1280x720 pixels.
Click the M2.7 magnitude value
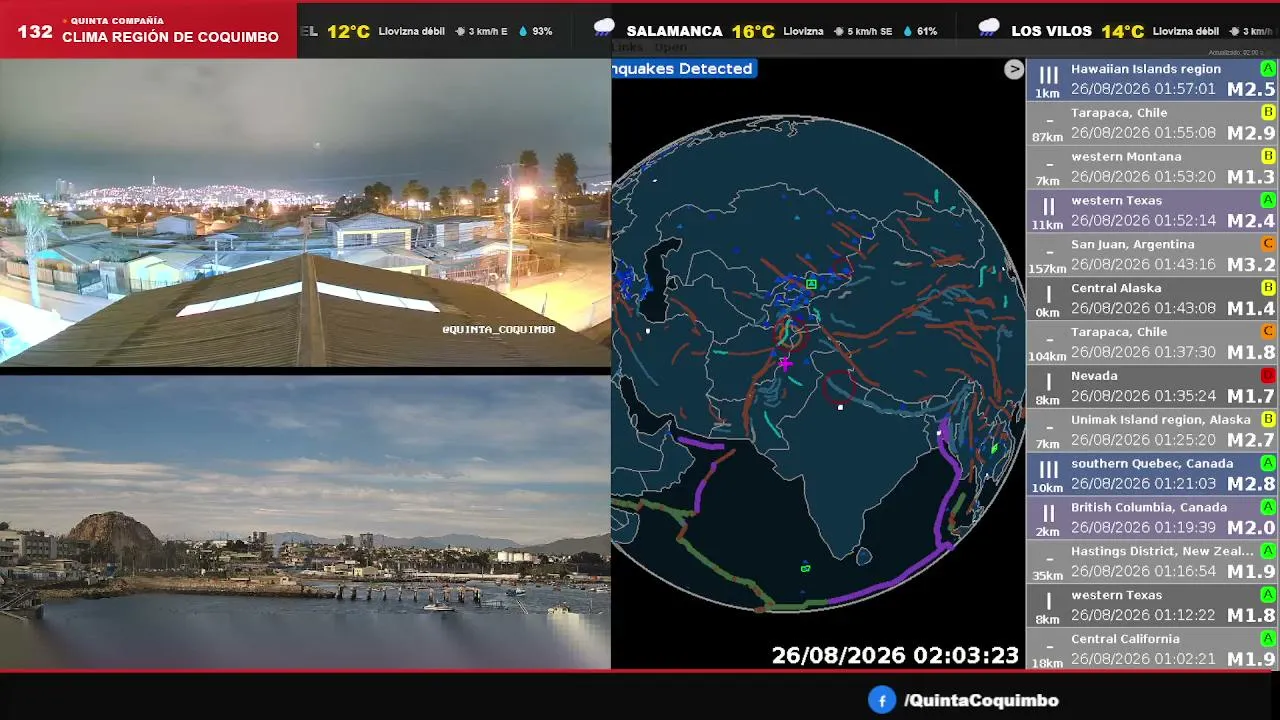click(1251, 440)
